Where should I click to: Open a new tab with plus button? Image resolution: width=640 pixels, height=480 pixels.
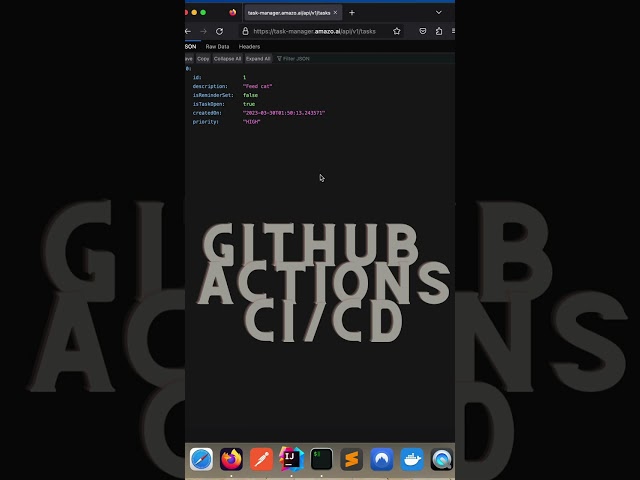[x=352, y=13]
